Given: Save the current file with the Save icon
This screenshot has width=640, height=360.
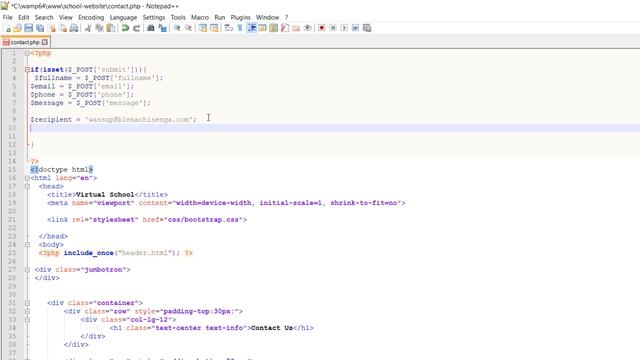Looking at the screenshot, I should [x=29, y=28].
